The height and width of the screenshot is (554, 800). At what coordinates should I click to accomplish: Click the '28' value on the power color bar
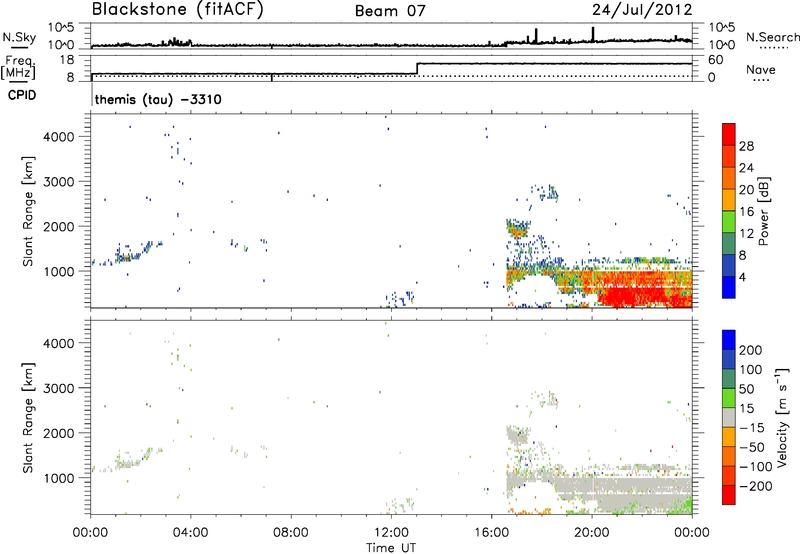pos(746,146)
